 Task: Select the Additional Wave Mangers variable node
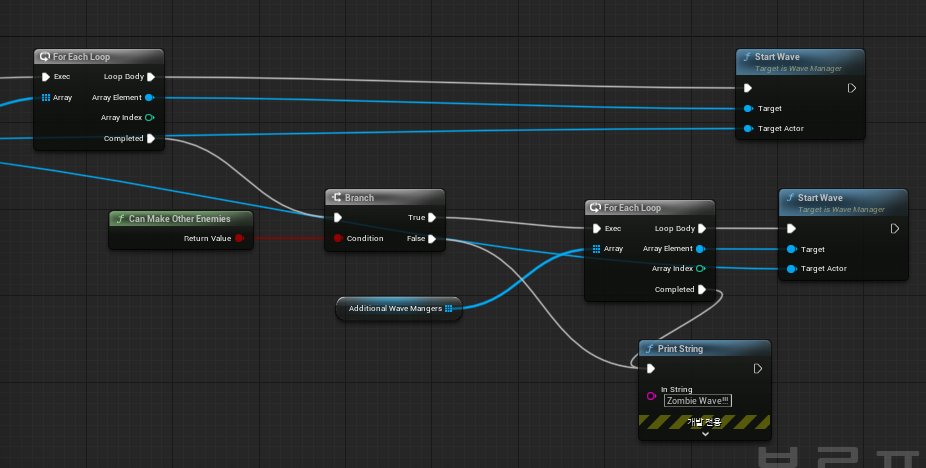click(x=399, y=308)
